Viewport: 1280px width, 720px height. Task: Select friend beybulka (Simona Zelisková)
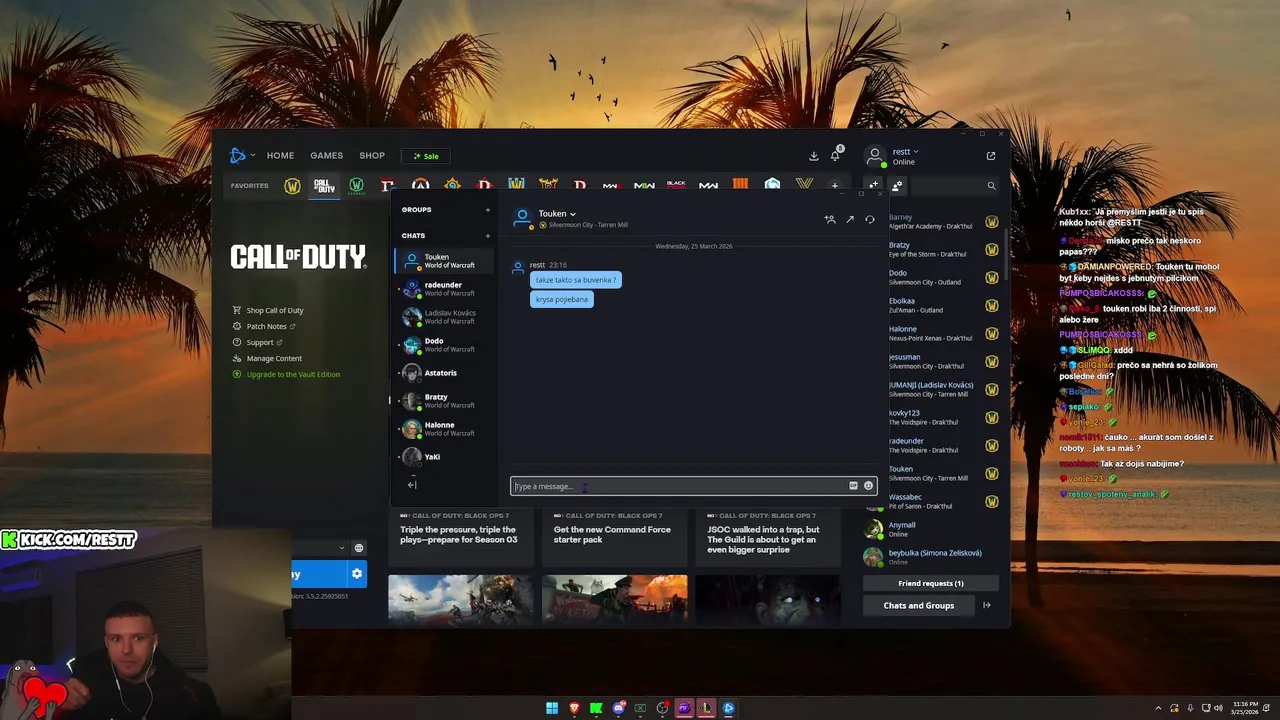pos(931,557)
